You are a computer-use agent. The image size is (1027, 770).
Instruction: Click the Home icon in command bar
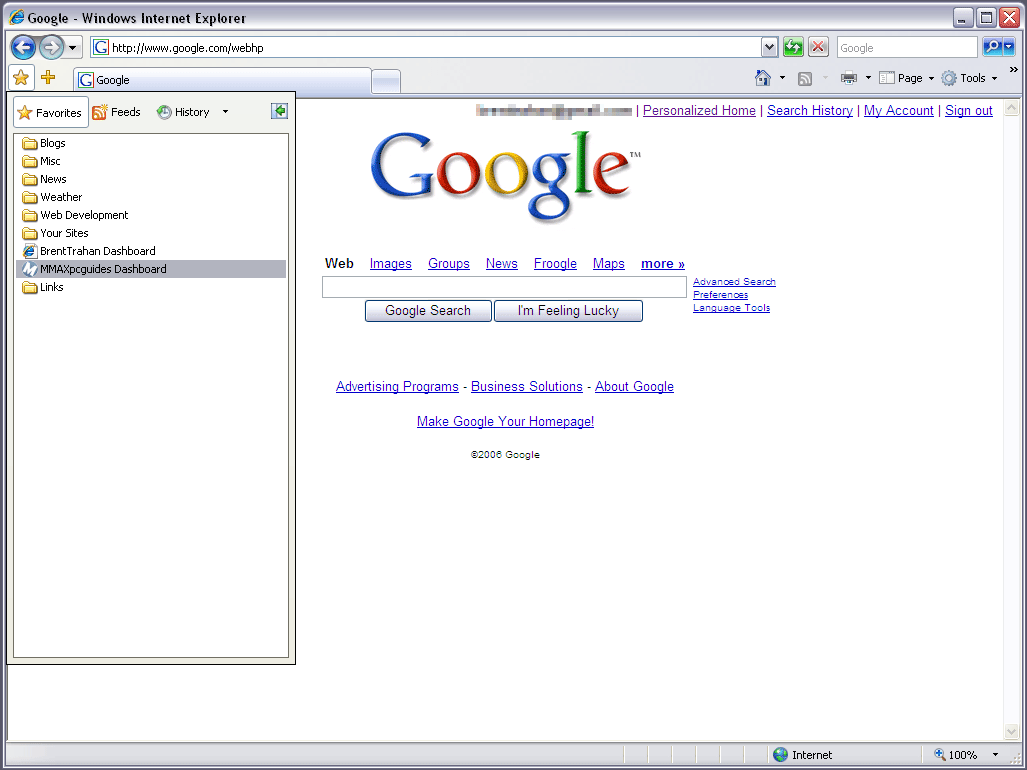tap(763, 78)
